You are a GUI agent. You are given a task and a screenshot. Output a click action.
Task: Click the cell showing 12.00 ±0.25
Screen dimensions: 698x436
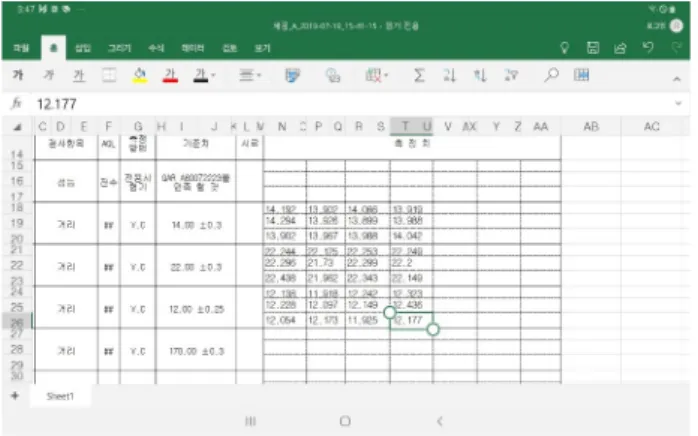point(196,309)
